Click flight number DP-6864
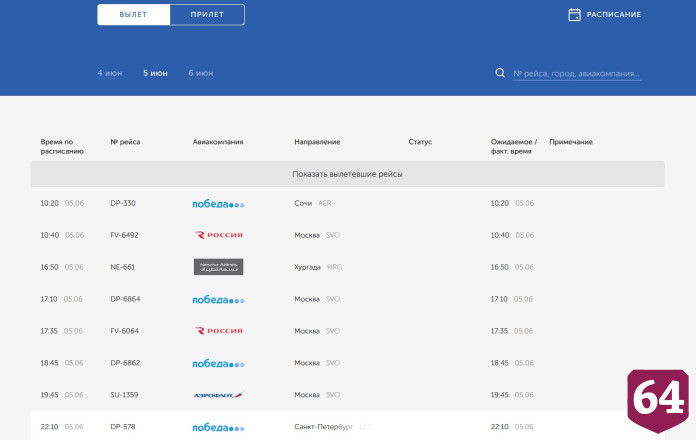The image size is (696, 440). pos(125,299)
